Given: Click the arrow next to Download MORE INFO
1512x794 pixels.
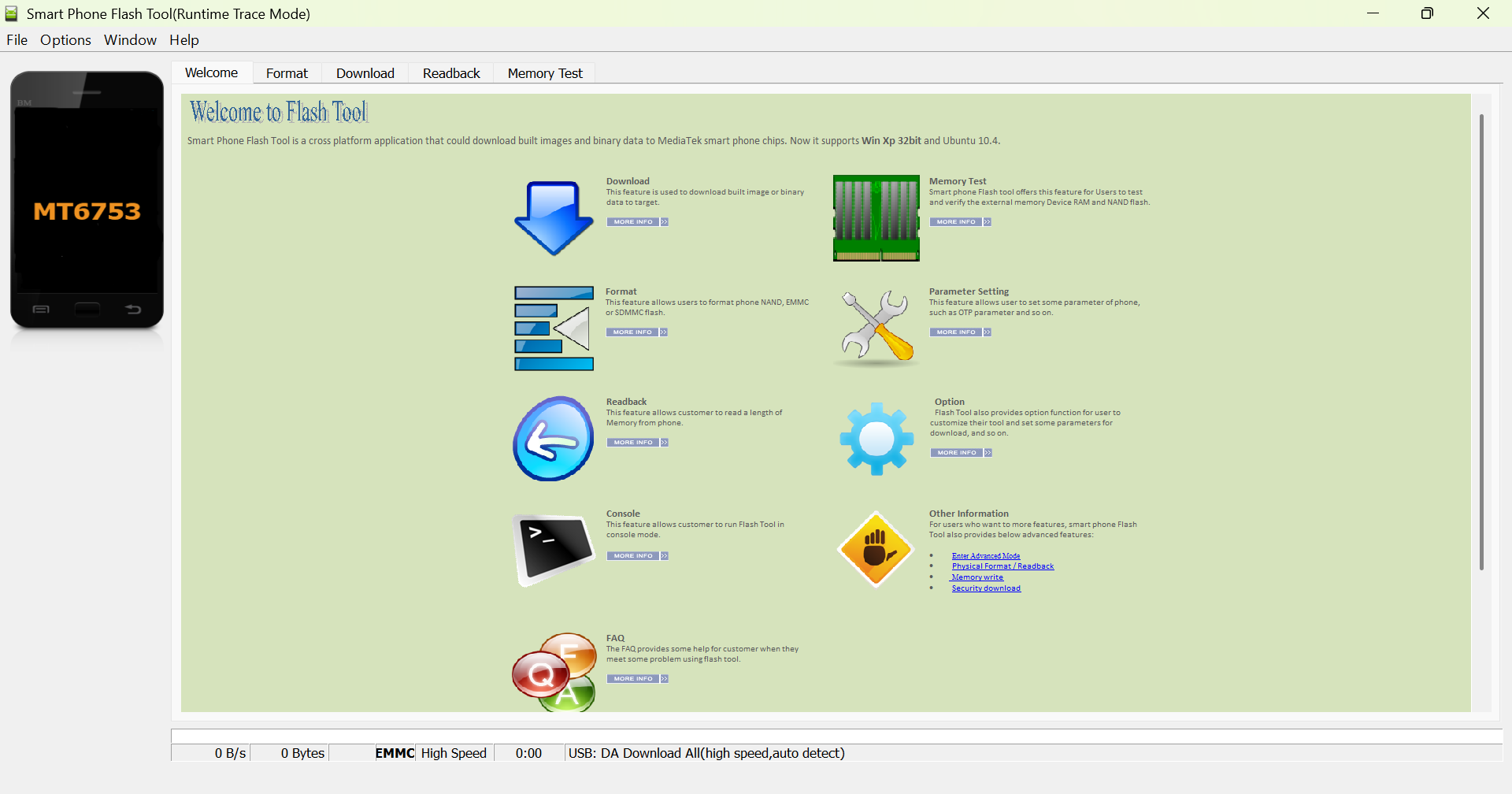Looking at the screenshot, I should coord(665,222).
